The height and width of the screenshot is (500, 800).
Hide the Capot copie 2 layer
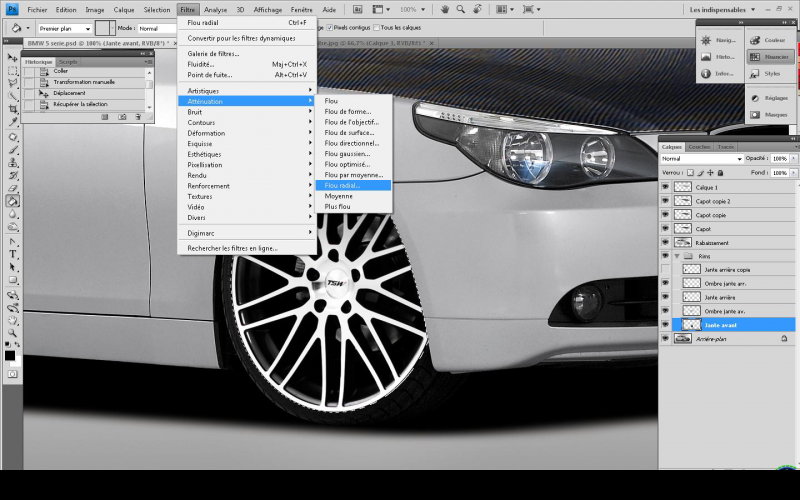pos(665,201)
